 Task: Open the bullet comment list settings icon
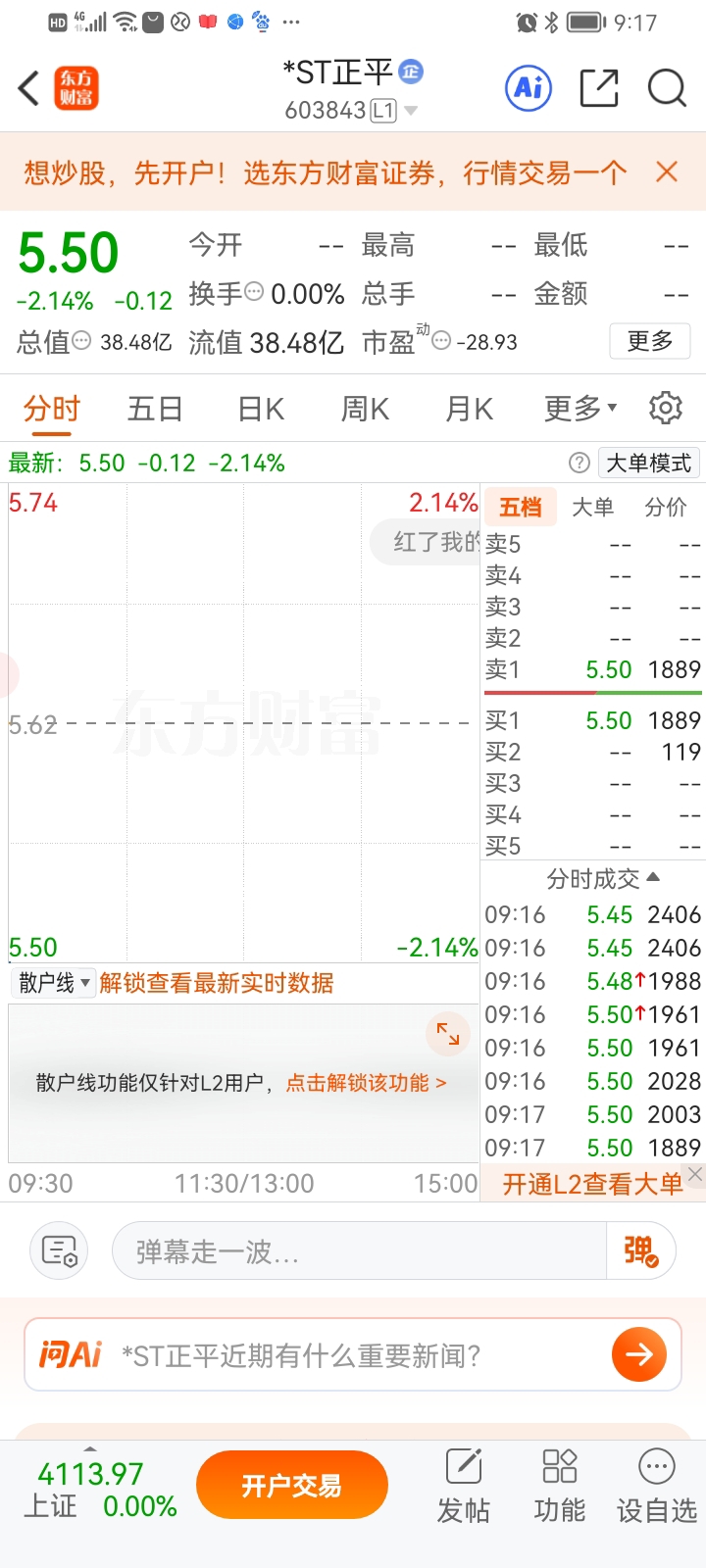tap(59, 1251)
